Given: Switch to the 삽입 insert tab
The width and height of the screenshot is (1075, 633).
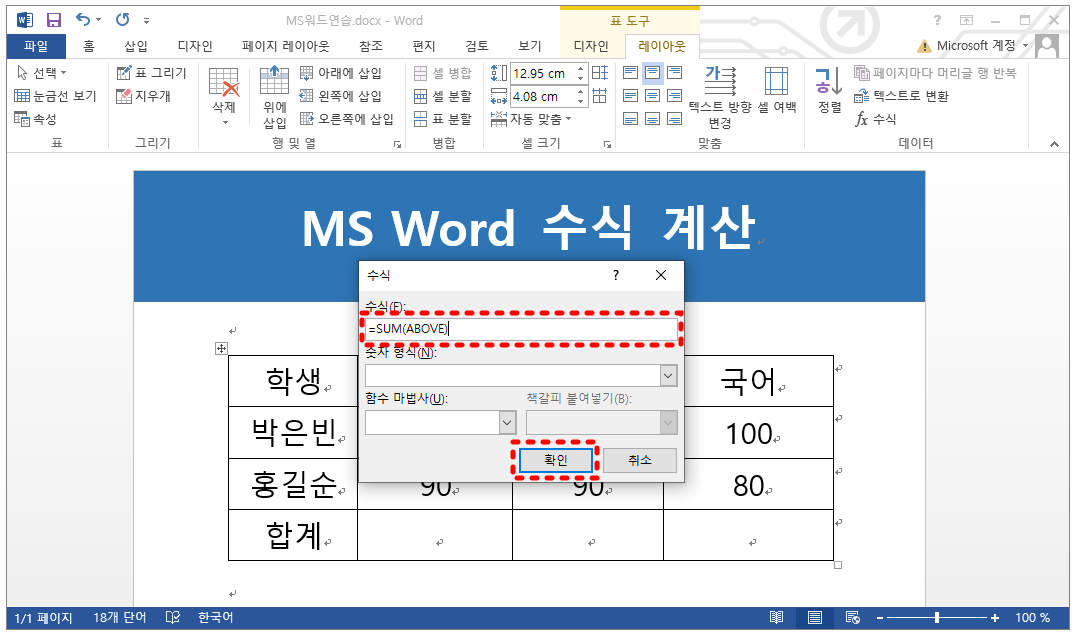Looking at the screenshot, I should tap(136, 46).
